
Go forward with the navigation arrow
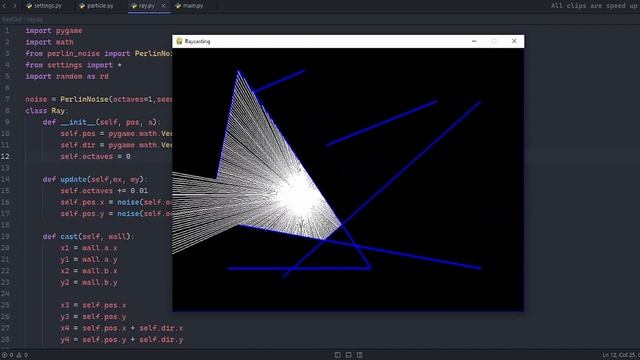tap(15, 6)
